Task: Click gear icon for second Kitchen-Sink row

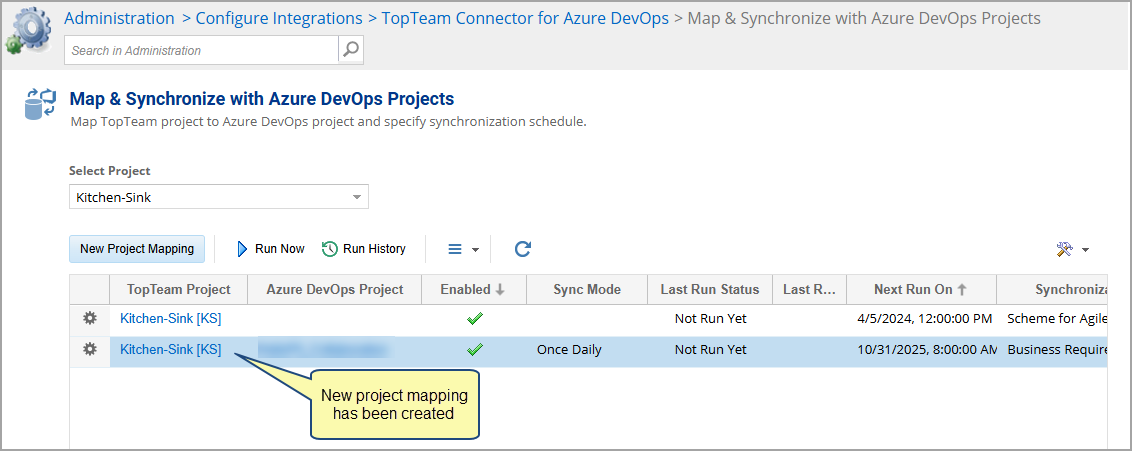Action: (89, 349)
